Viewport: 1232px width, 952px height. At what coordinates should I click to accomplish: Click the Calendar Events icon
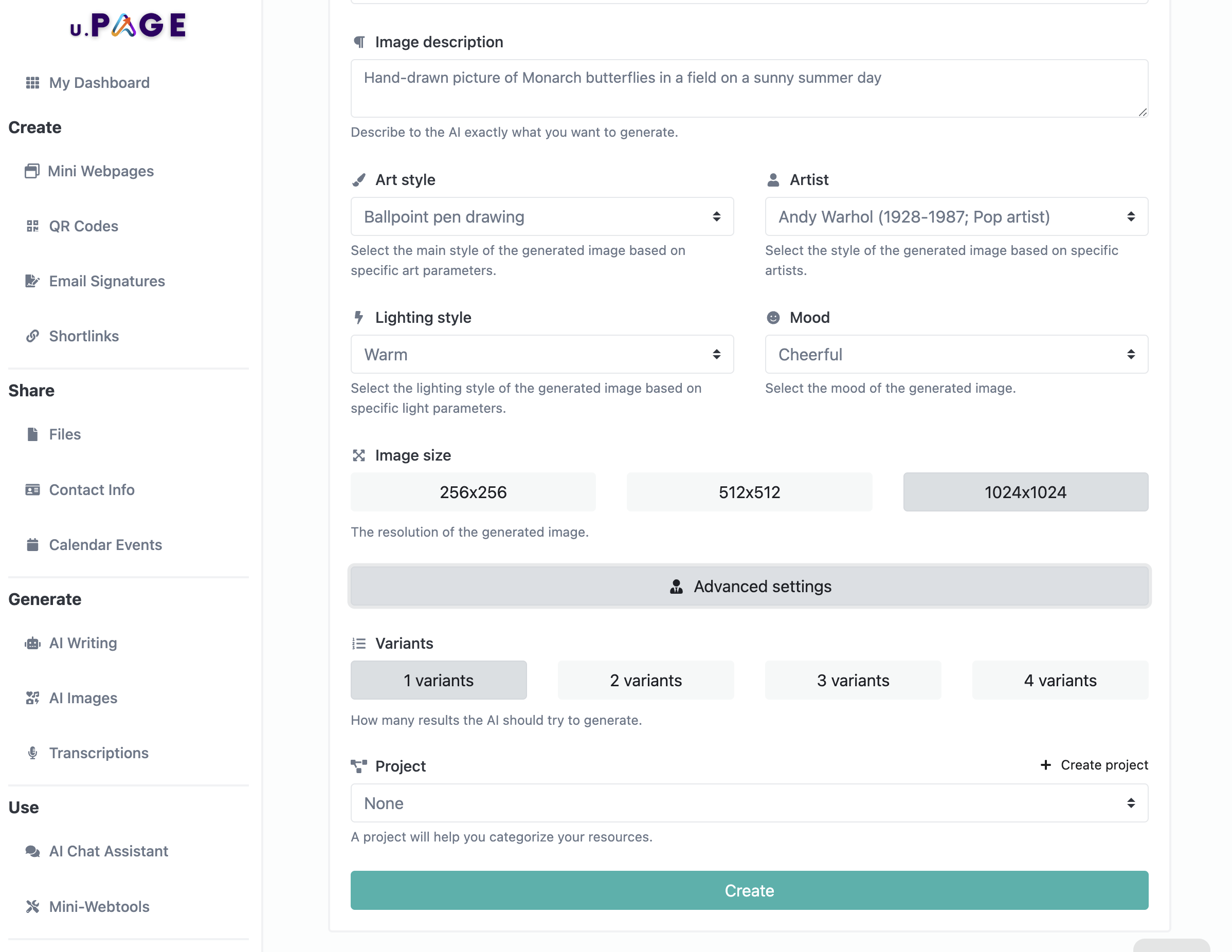33,545
